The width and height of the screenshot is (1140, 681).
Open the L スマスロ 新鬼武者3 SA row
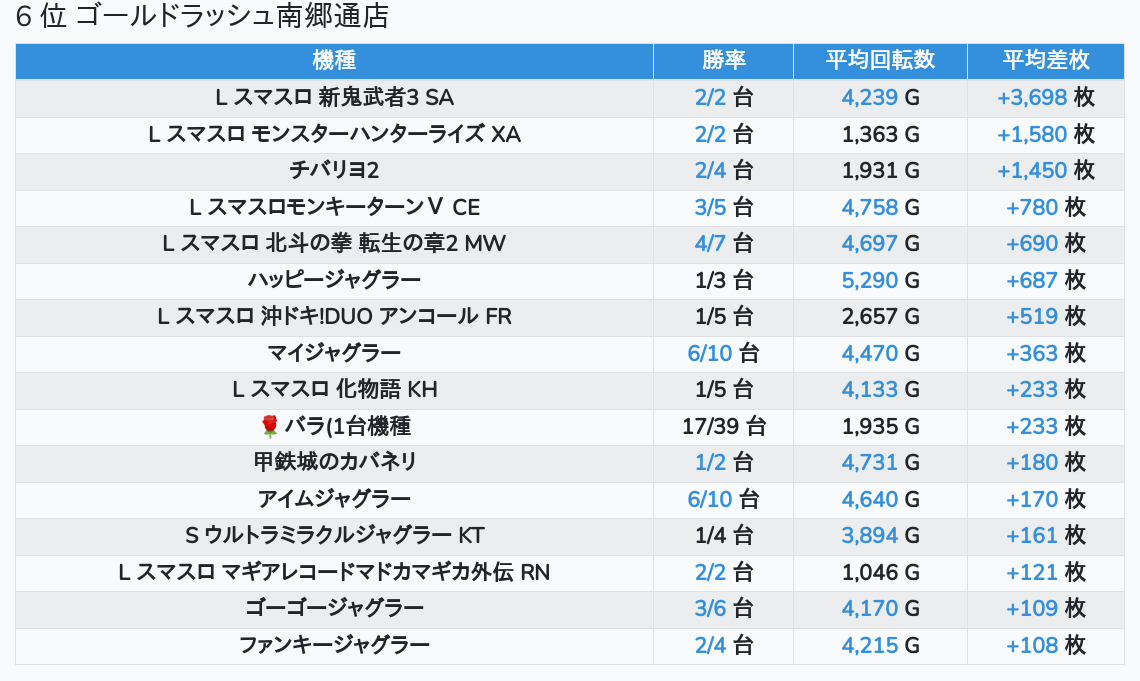pos(334,97)
